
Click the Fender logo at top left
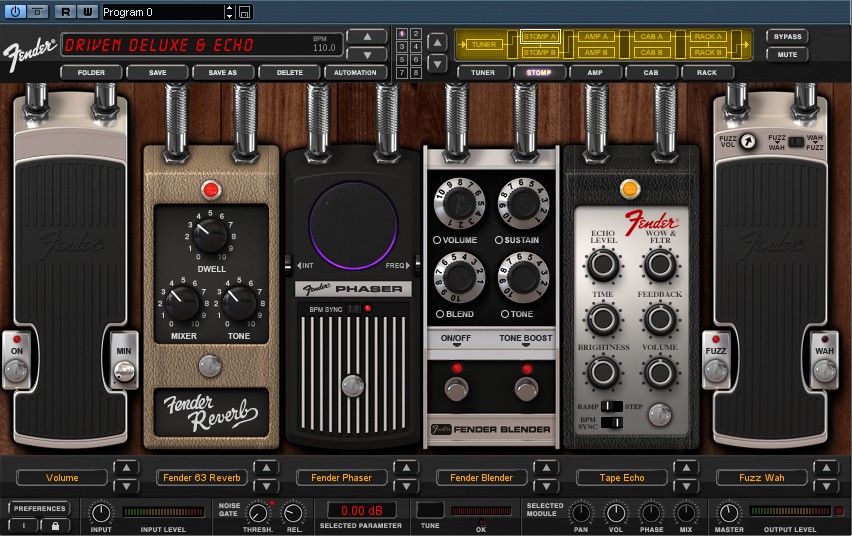coord(29,52)
